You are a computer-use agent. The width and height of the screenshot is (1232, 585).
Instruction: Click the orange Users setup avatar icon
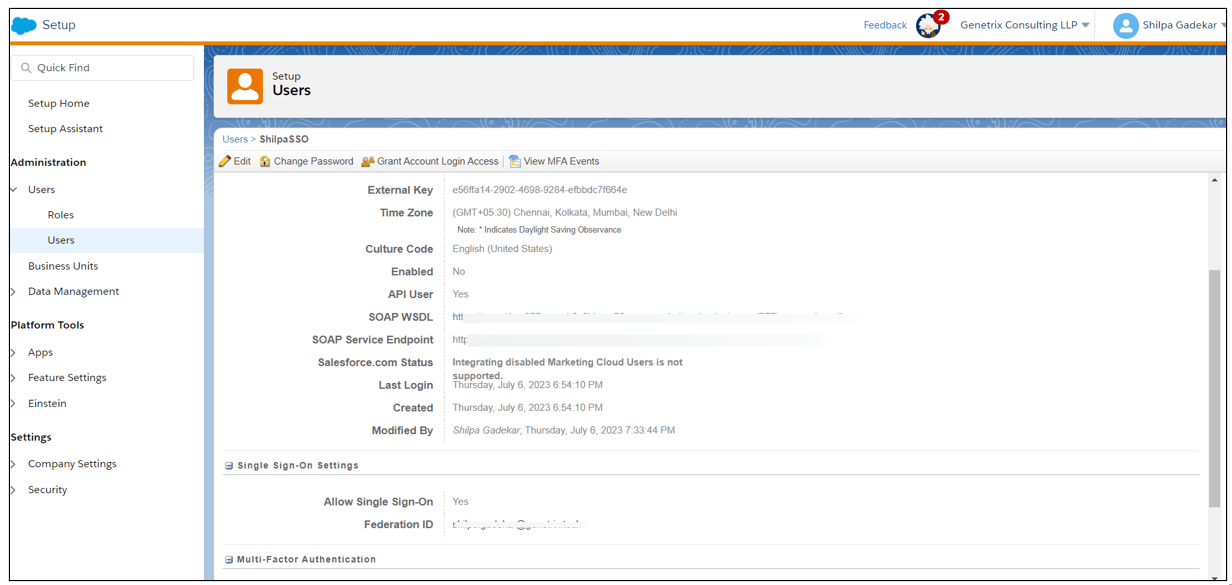click(x=243, y=85)
